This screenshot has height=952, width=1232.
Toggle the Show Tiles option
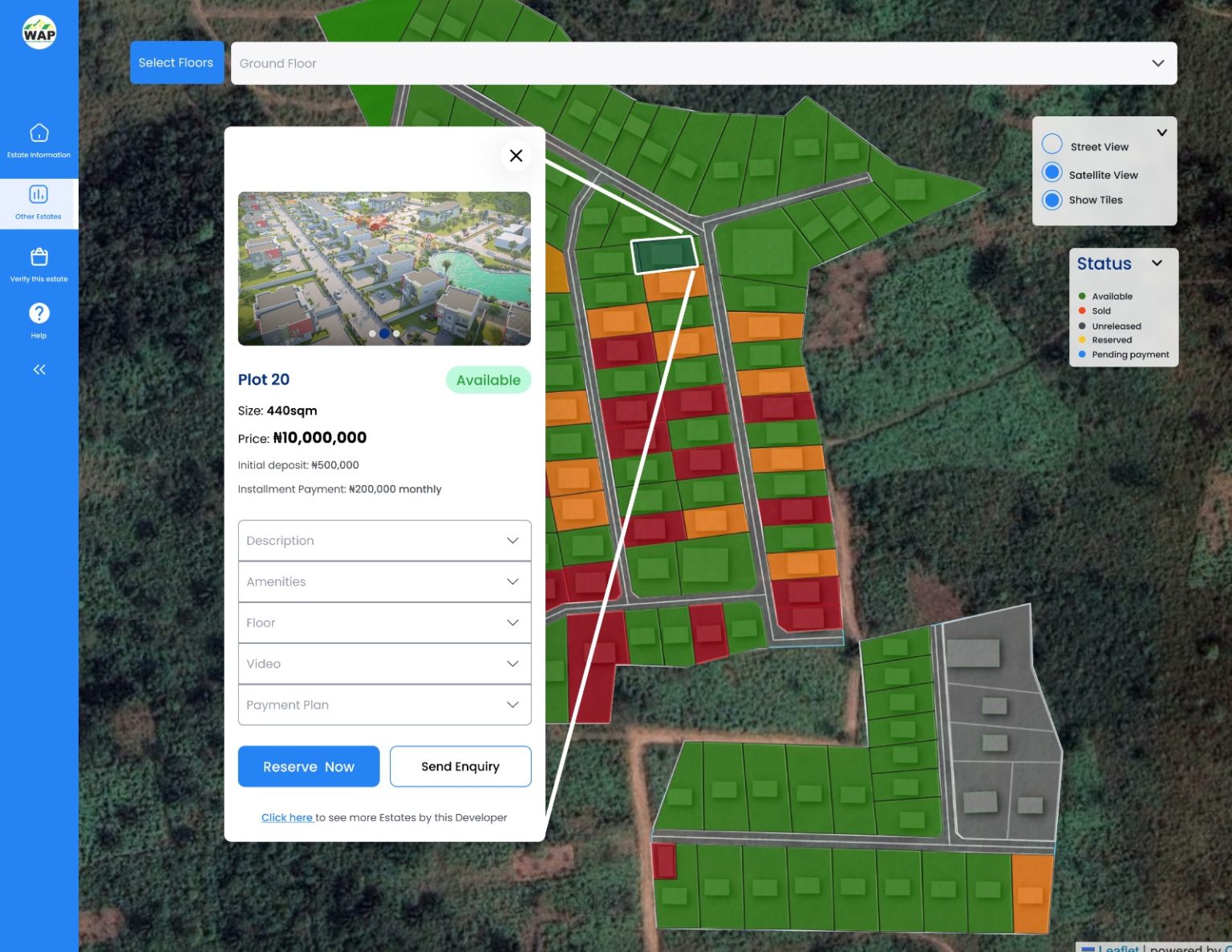pos(1052,201)
